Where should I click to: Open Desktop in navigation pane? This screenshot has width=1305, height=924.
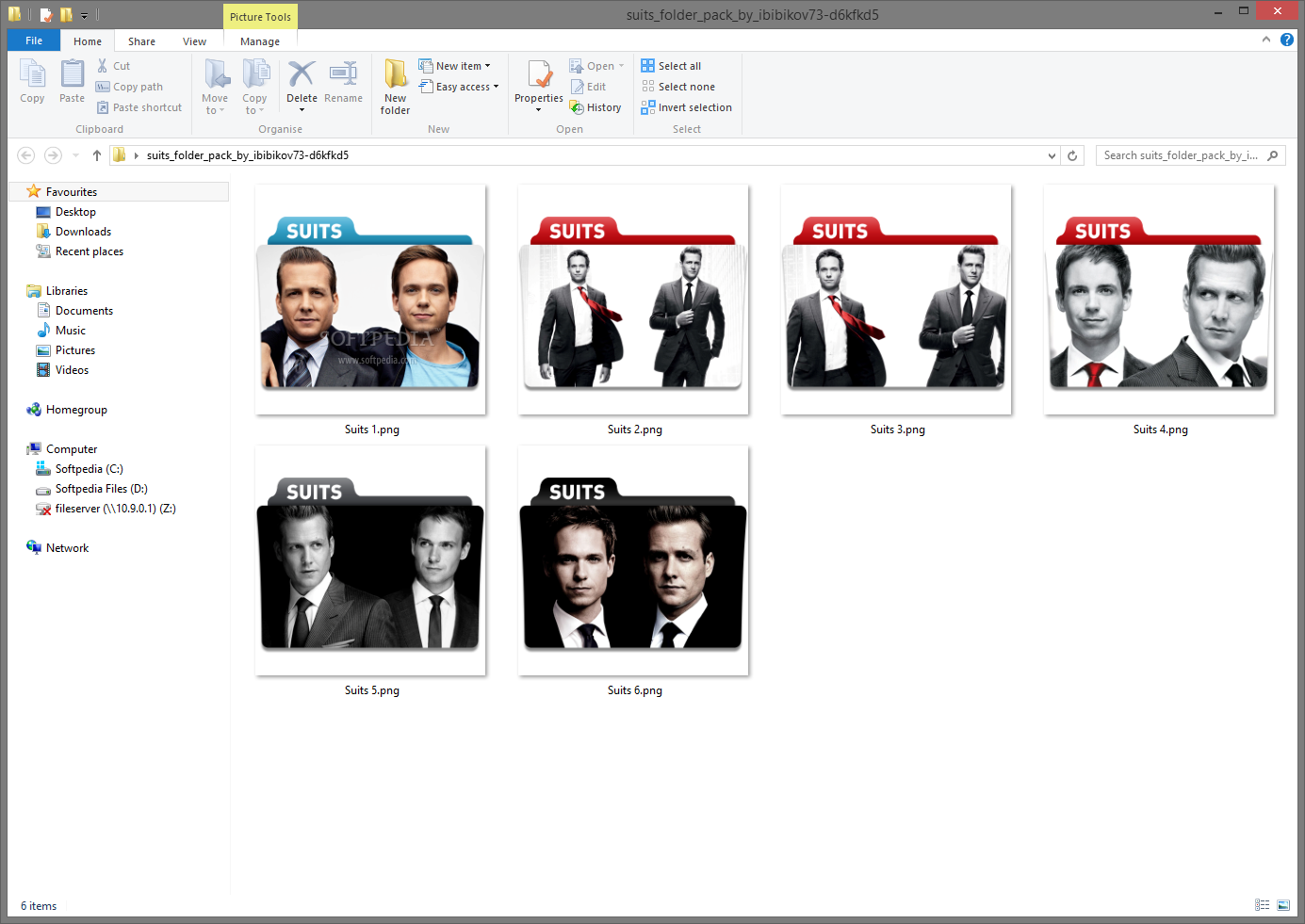[75, 212]
